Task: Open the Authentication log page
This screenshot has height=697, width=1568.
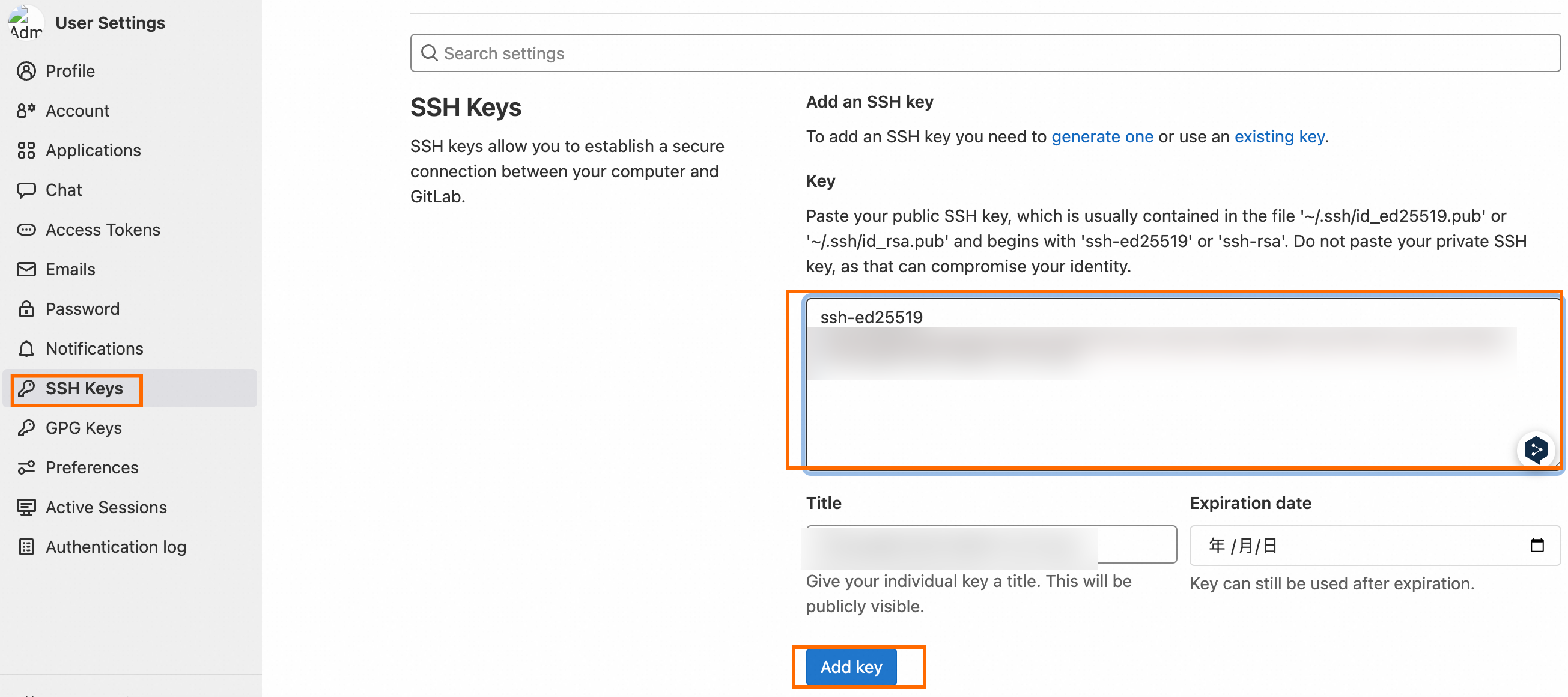Action: click(116, 547)
